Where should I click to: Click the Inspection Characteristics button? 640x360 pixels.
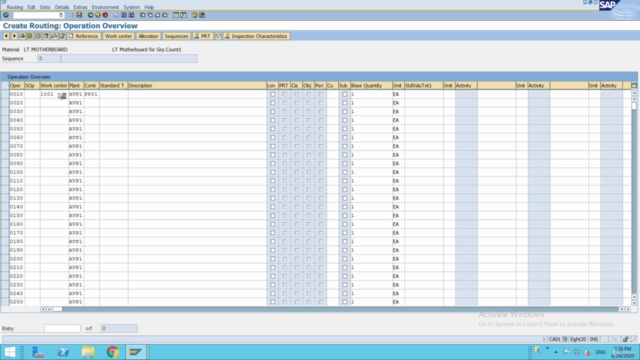256,36
